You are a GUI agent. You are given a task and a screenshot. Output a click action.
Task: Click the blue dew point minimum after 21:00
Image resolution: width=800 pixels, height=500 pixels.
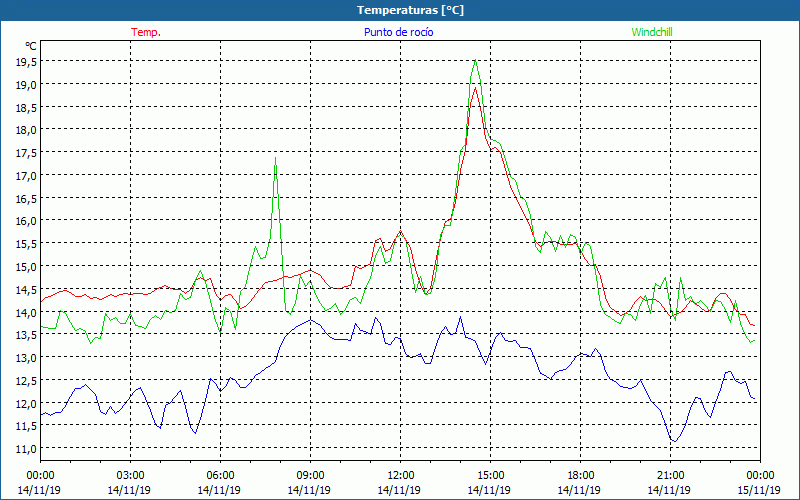(674, 441)
